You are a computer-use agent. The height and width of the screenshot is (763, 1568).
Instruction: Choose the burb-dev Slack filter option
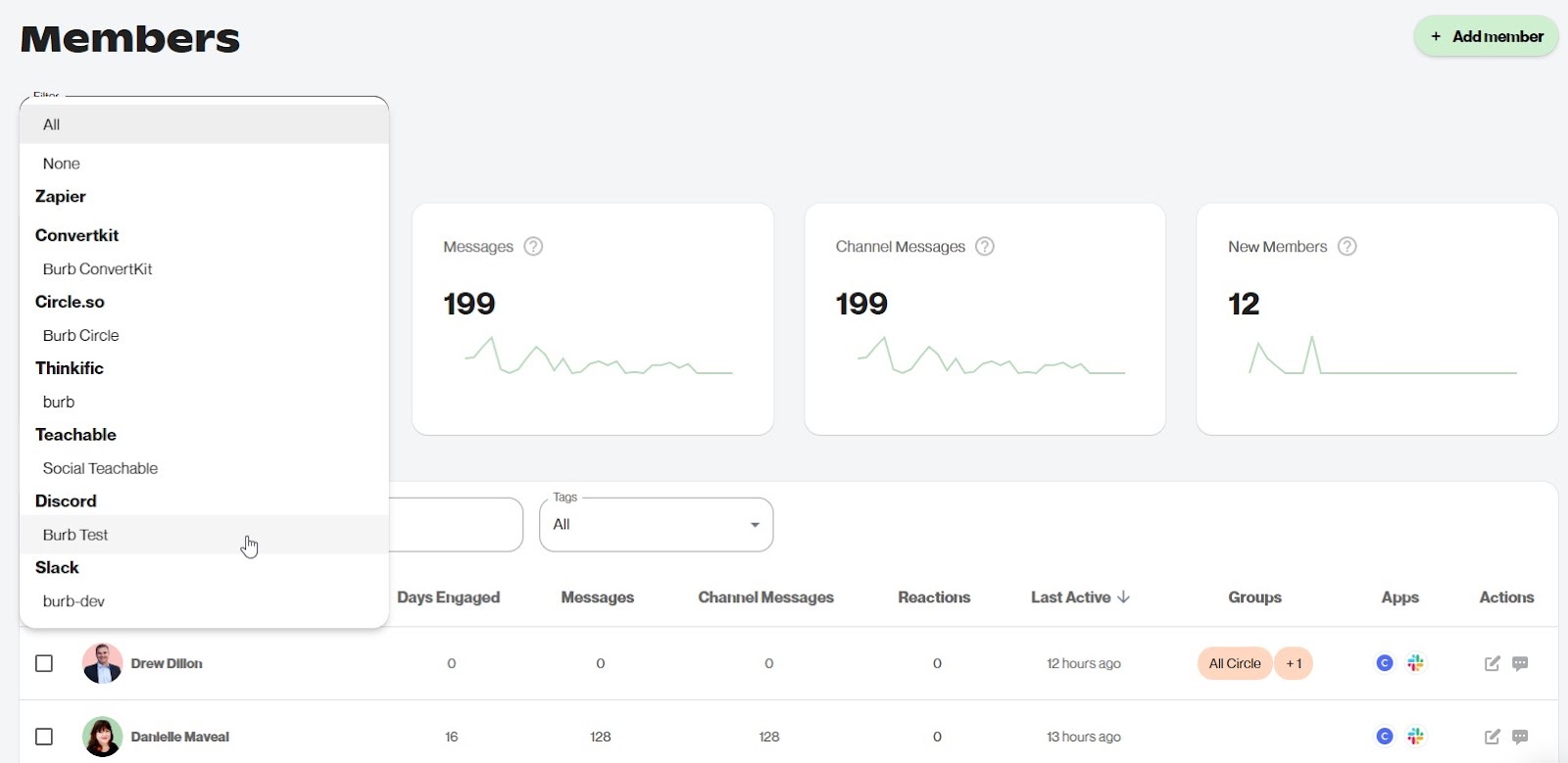pos(73,601)
